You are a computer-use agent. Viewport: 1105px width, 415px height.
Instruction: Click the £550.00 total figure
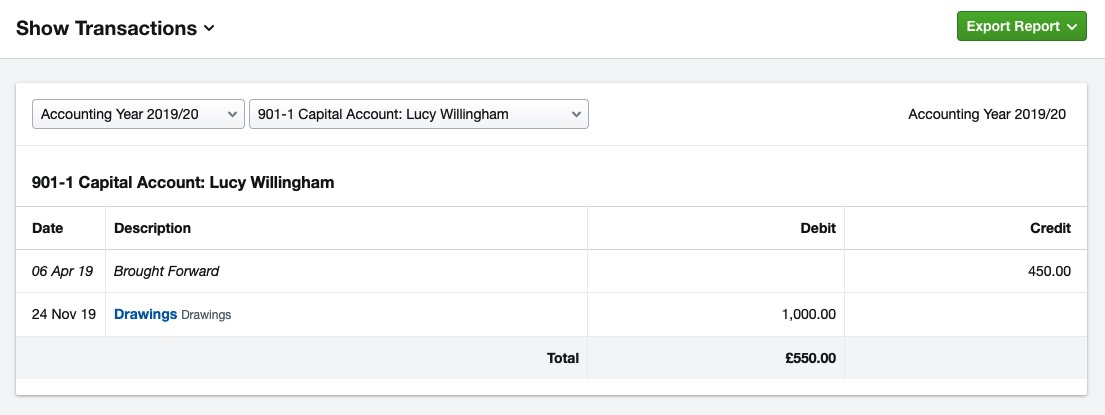811,358
